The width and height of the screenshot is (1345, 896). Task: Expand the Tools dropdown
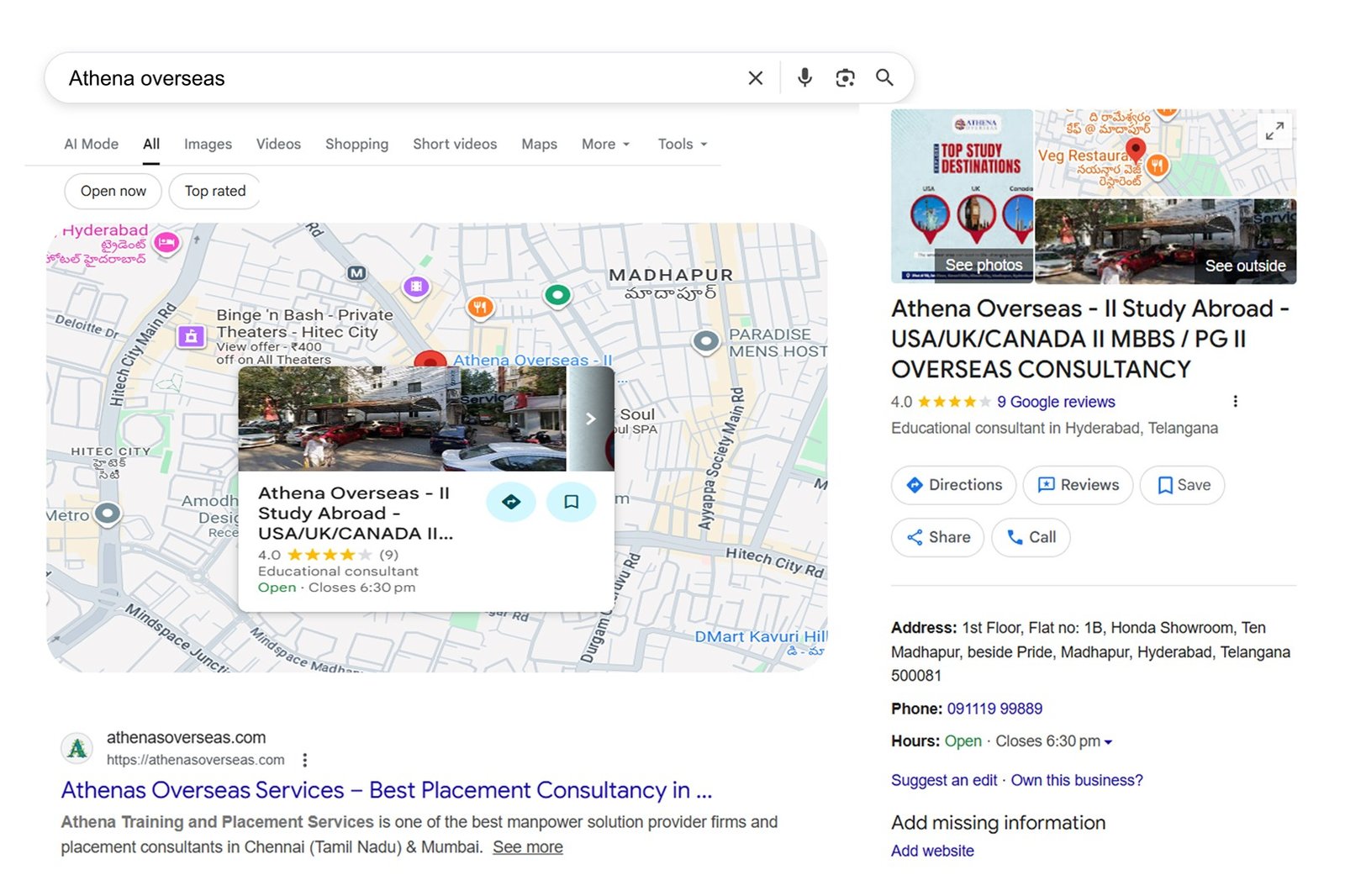pos(681,144)
